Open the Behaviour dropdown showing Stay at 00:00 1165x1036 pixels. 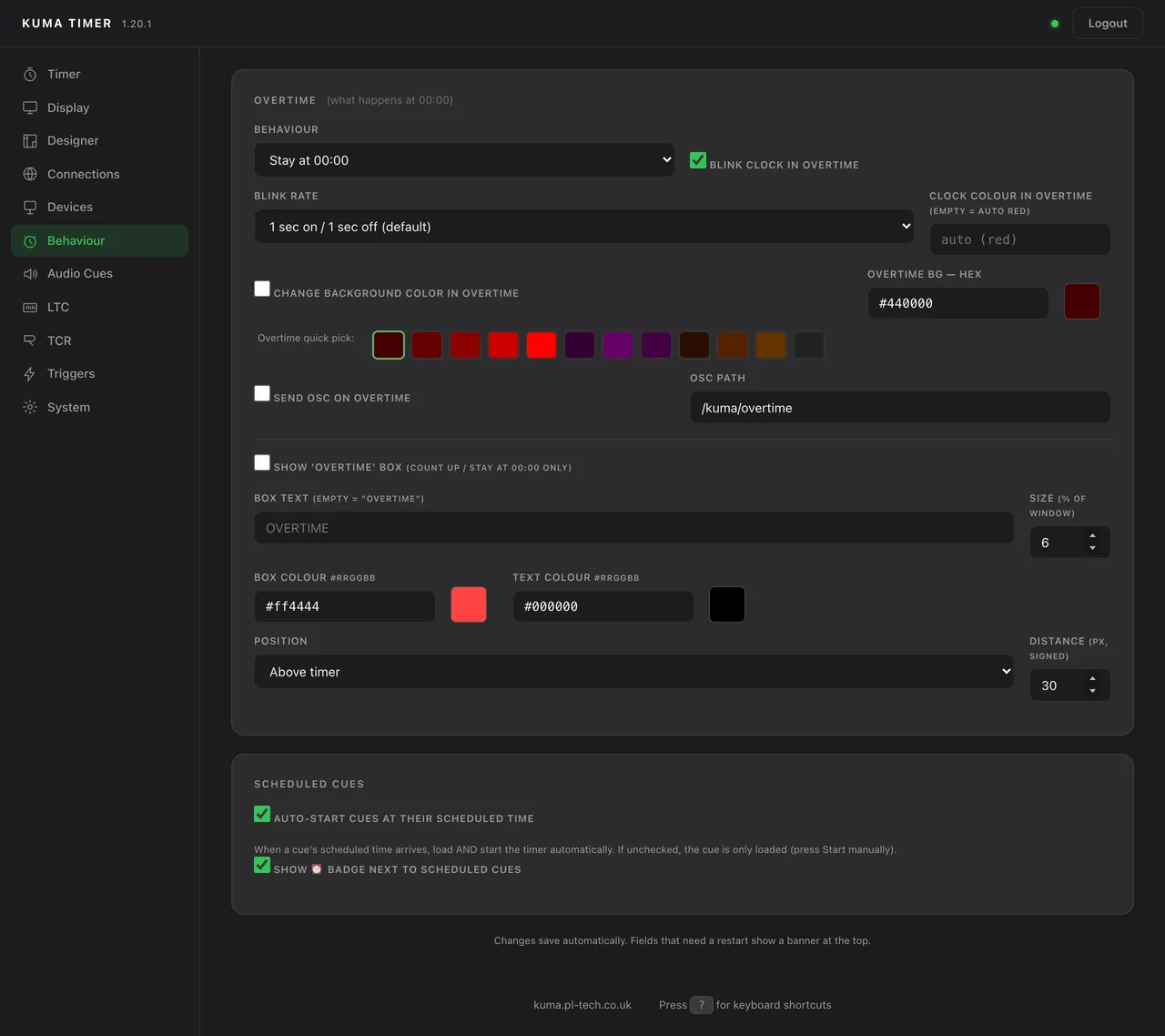[464, 160]
